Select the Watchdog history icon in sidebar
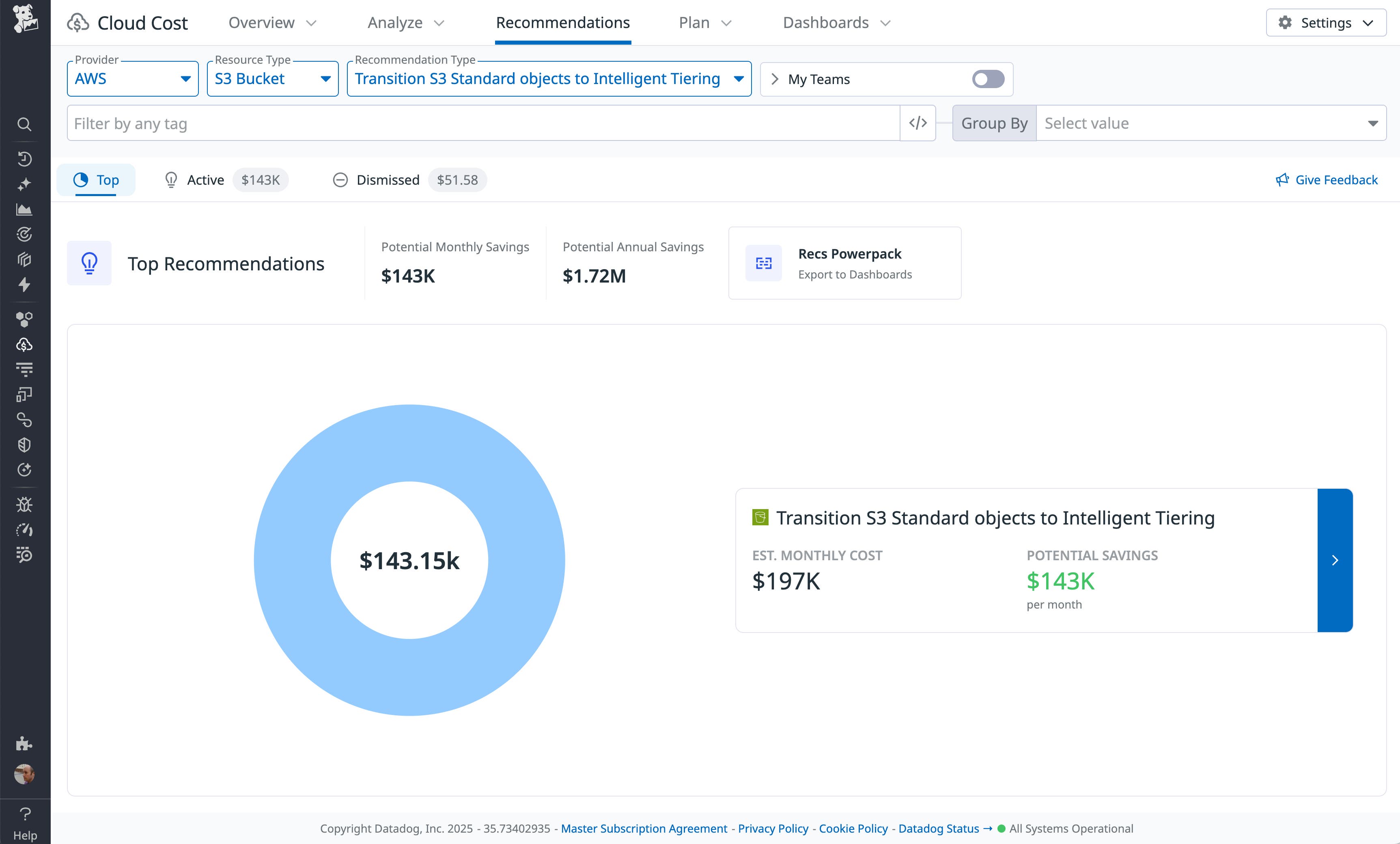Screen dimensions: 1400x844 click(x=24, y=159)
